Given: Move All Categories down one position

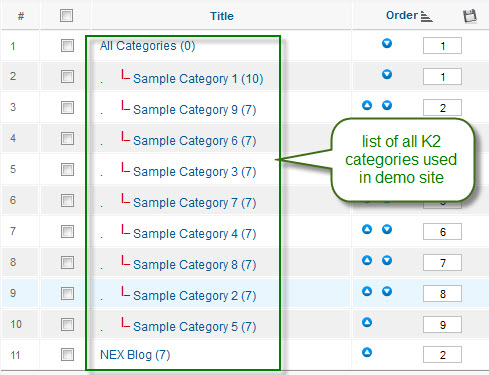Looking at the screenshot, I should (x=387, y=43).
